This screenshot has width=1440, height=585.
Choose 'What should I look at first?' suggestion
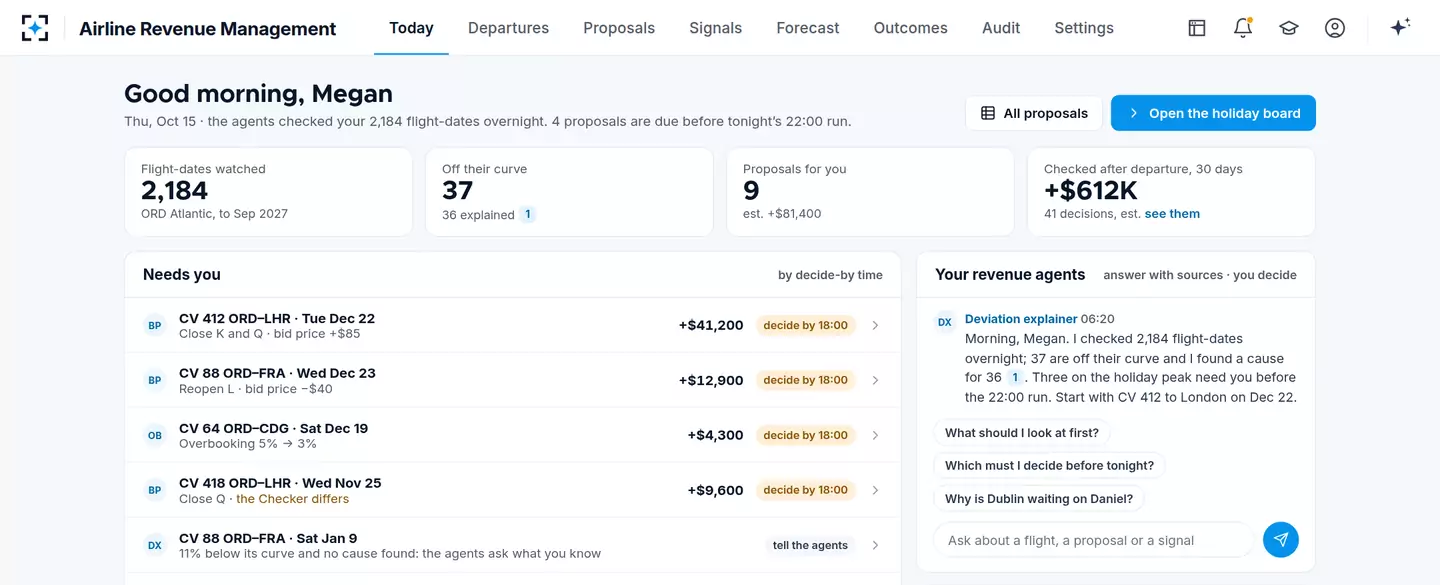click(x=1022, y=433)
